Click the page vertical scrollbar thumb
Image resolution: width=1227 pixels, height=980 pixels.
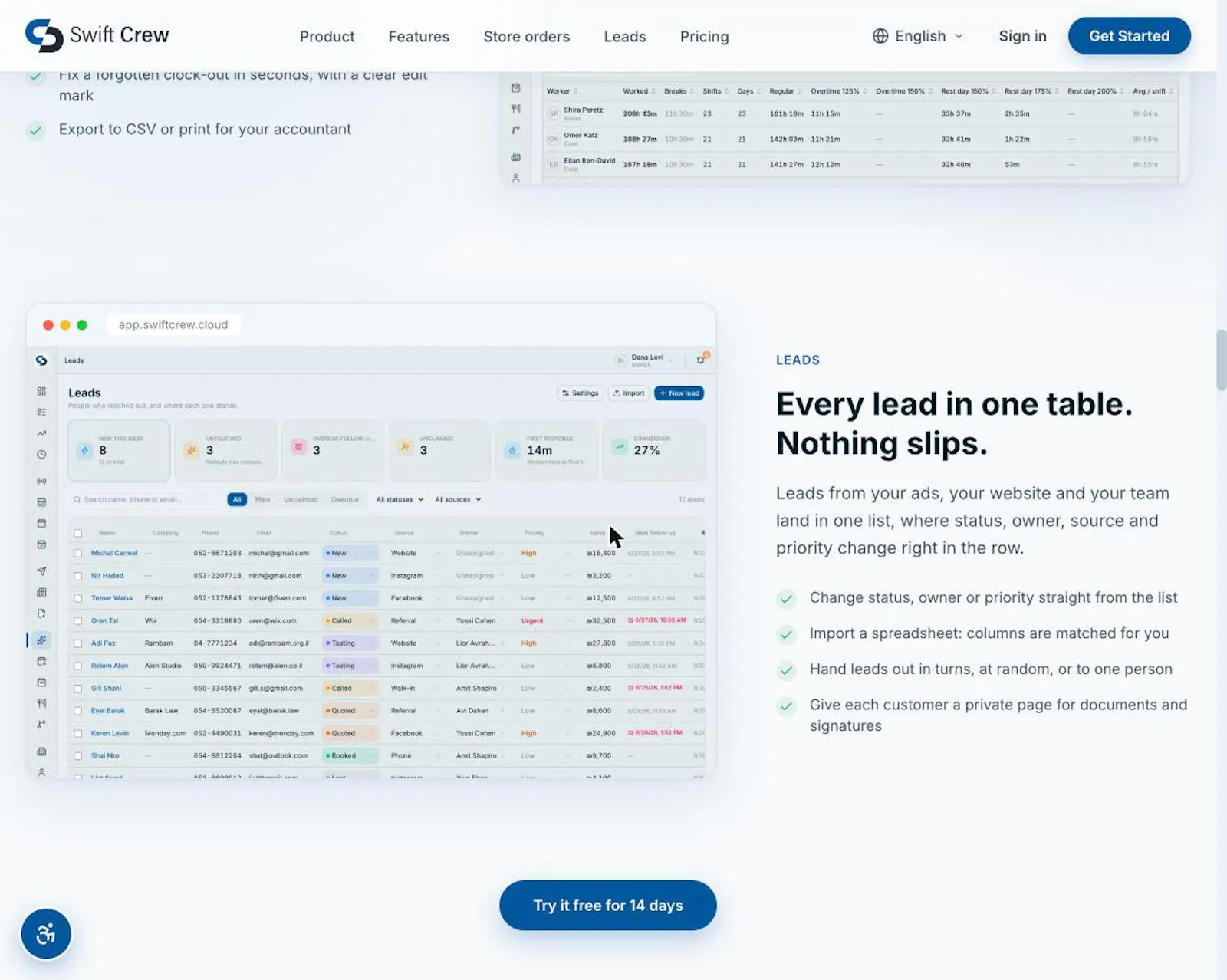click(1221, 360)
